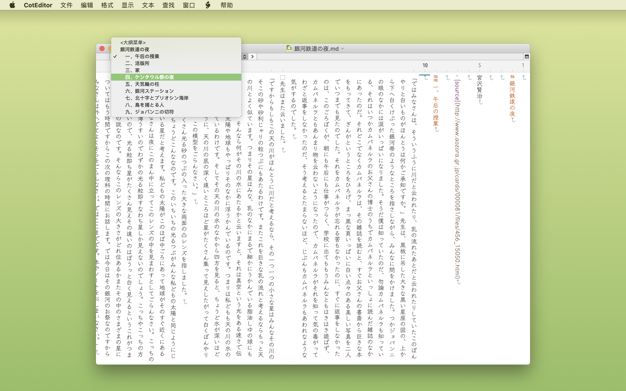Image resolution: width=626 pixels, height=391 pixels.
Task: Open the 文本 menu
Action: (148, 5)
